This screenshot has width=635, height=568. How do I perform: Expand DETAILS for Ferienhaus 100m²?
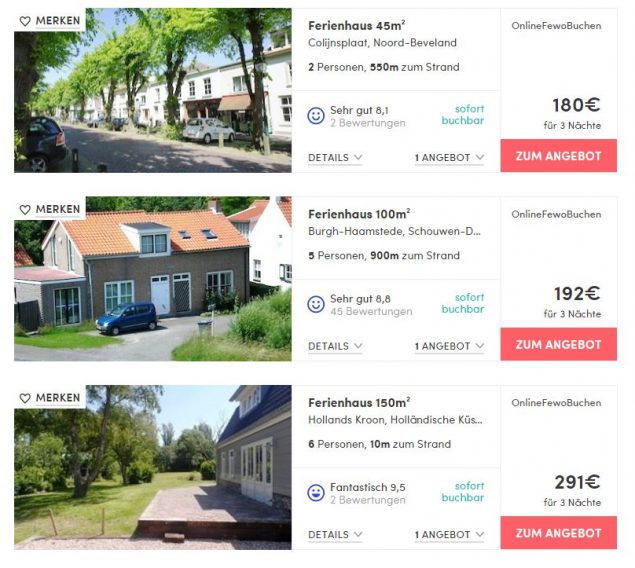coord(335,346)
